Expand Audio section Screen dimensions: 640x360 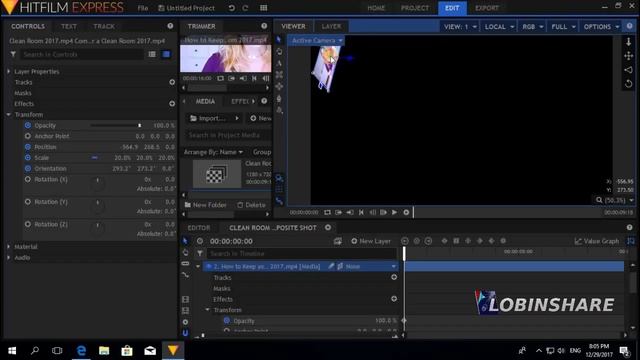point(9,258)
